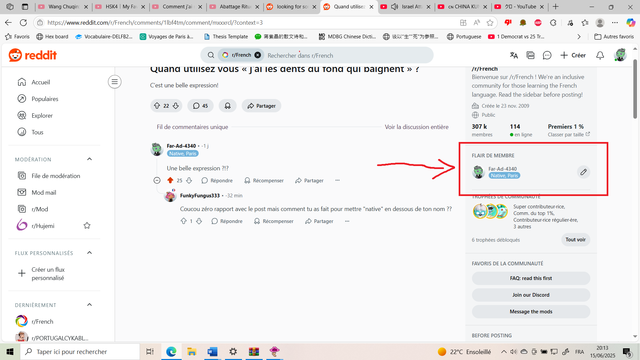Reply to FunkyFungus333's comment
640x360 pixels.
point(227,221)
